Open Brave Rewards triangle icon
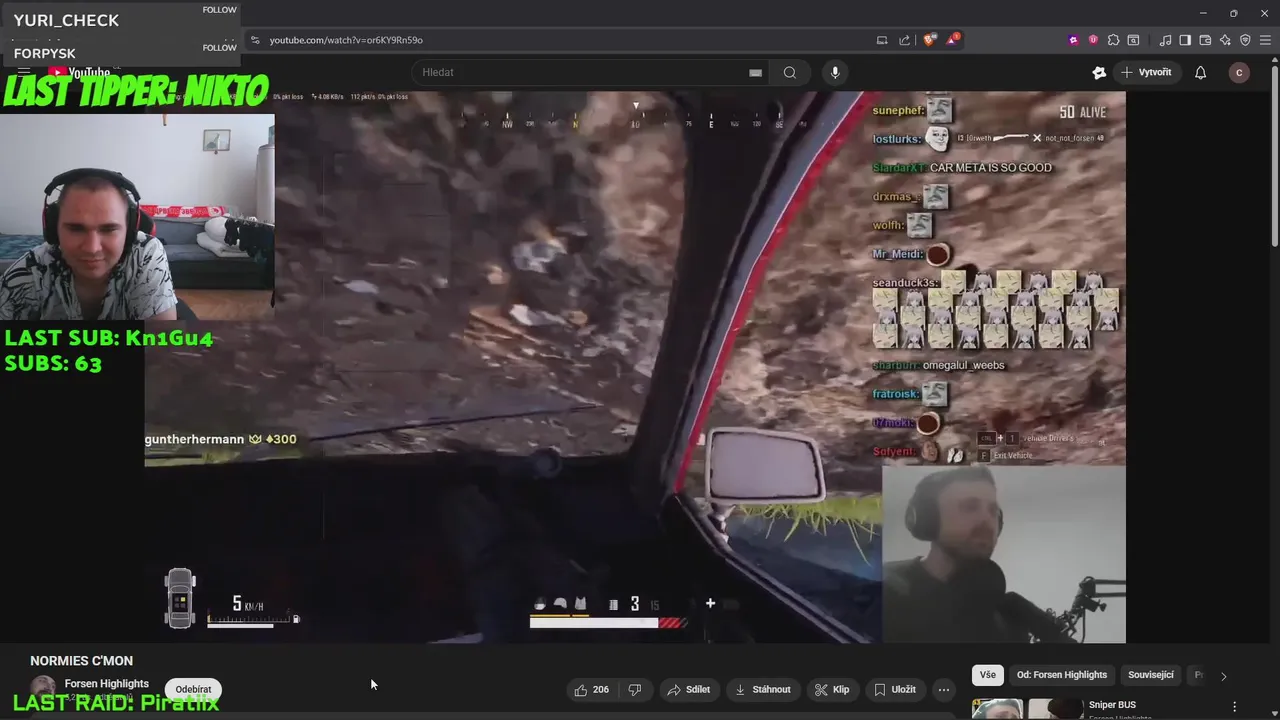 (x=952, y=40)
